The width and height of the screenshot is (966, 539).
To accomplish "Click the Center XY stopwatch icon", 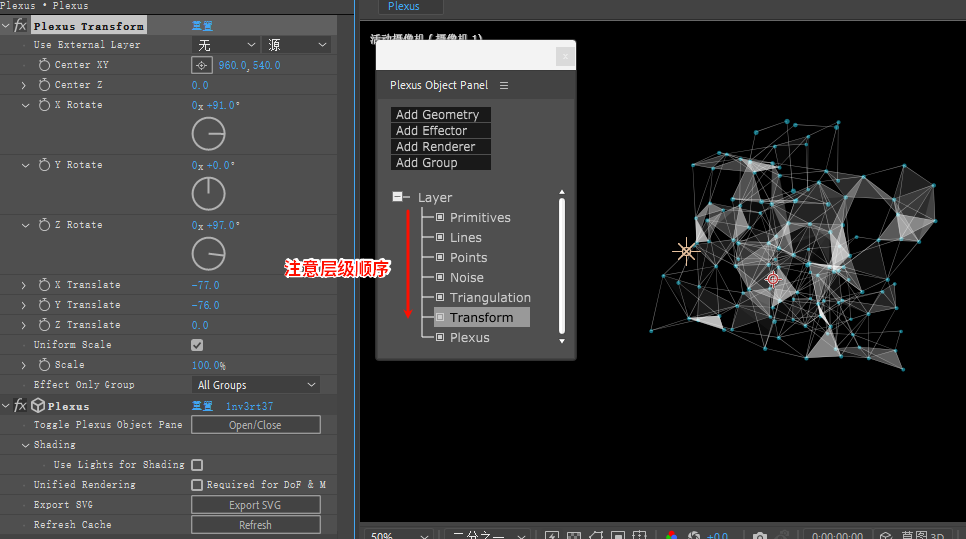I will click(x=44, y=65).
